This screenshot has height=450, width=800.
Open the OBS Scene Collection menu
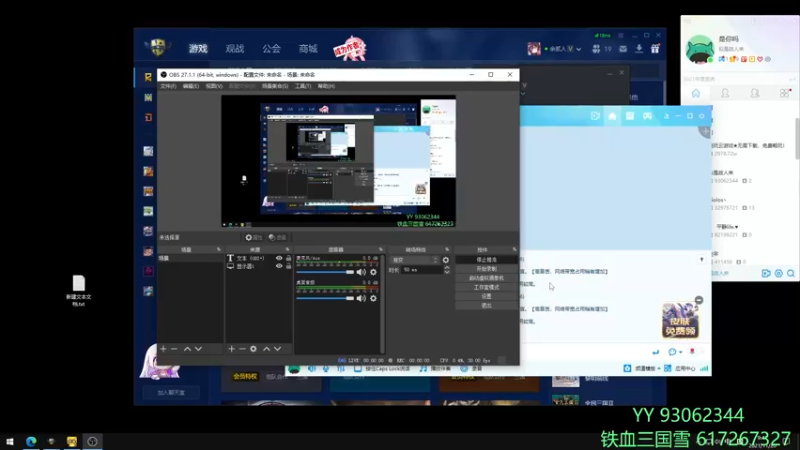(x=275, y=86)
